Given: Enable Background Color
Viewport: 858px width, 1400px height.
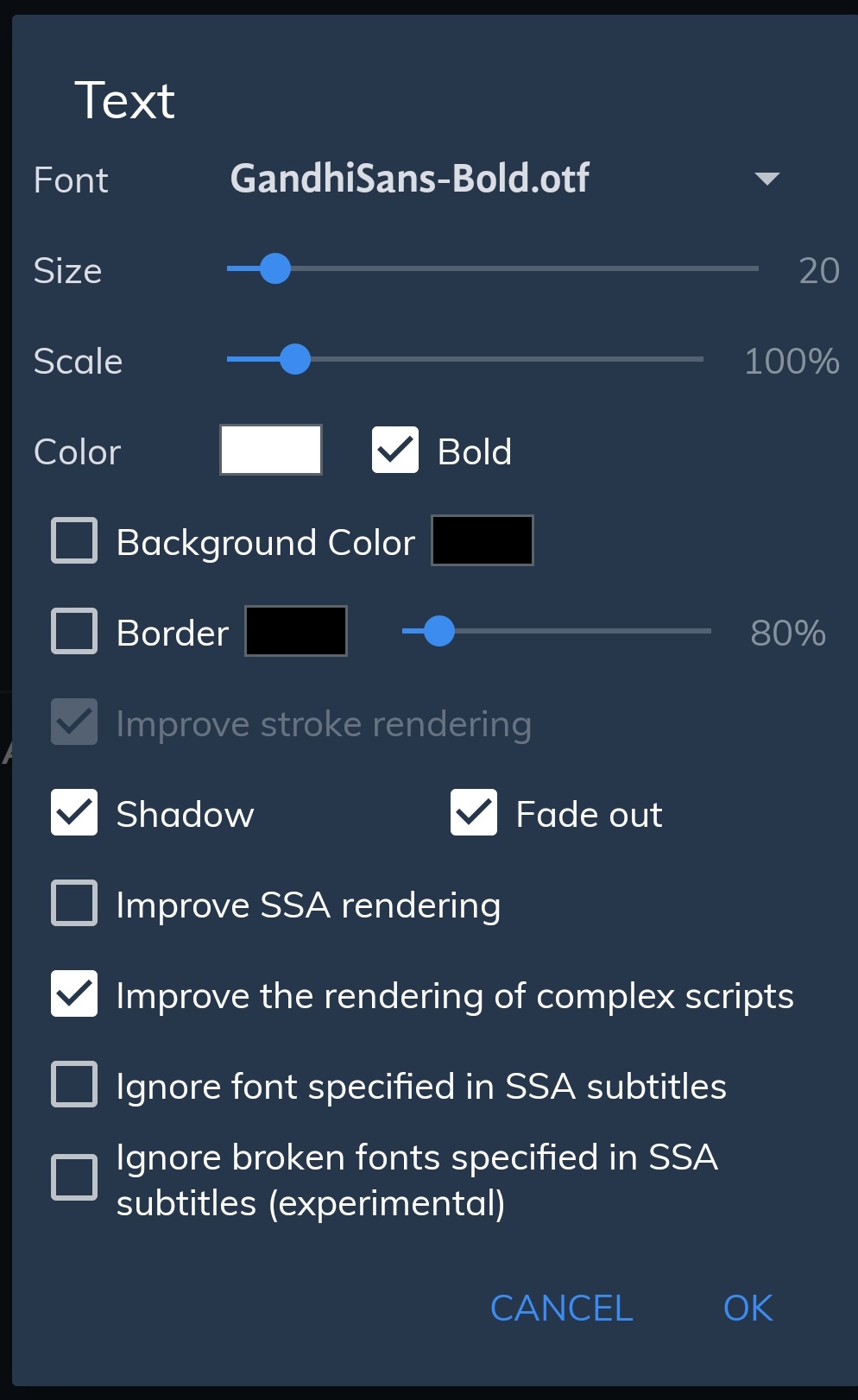Looking at the screenshot, I should [x=74, y=541].
